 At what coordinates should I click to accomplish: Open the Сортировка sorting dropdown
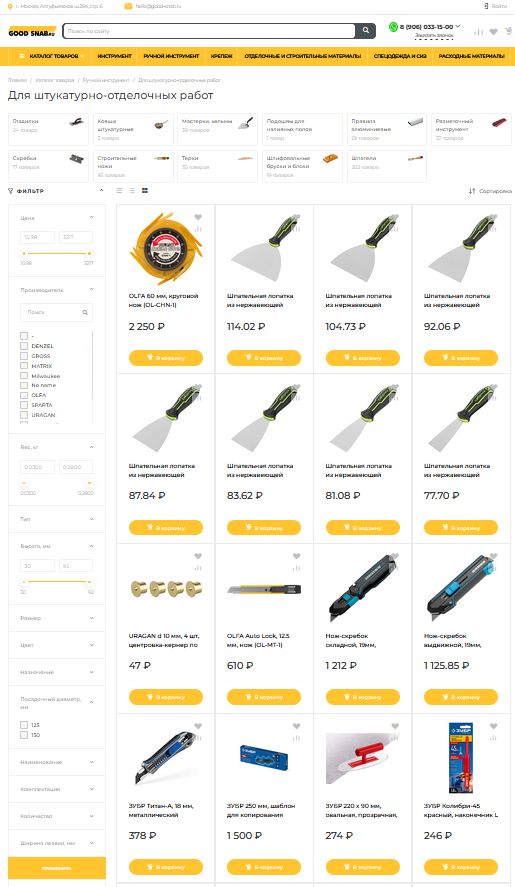point(490,191)
